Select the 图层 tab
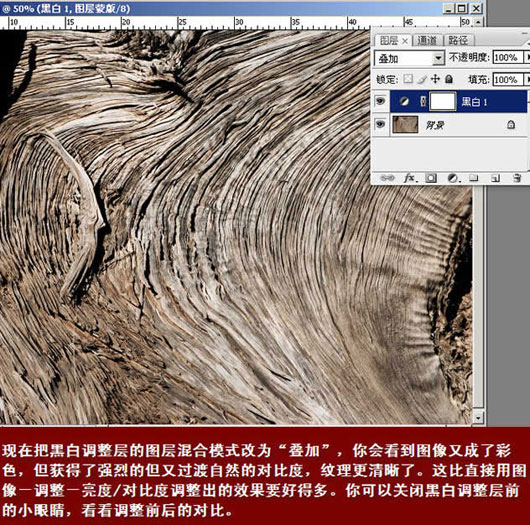 pyautogui.click(x=389, y=41)
